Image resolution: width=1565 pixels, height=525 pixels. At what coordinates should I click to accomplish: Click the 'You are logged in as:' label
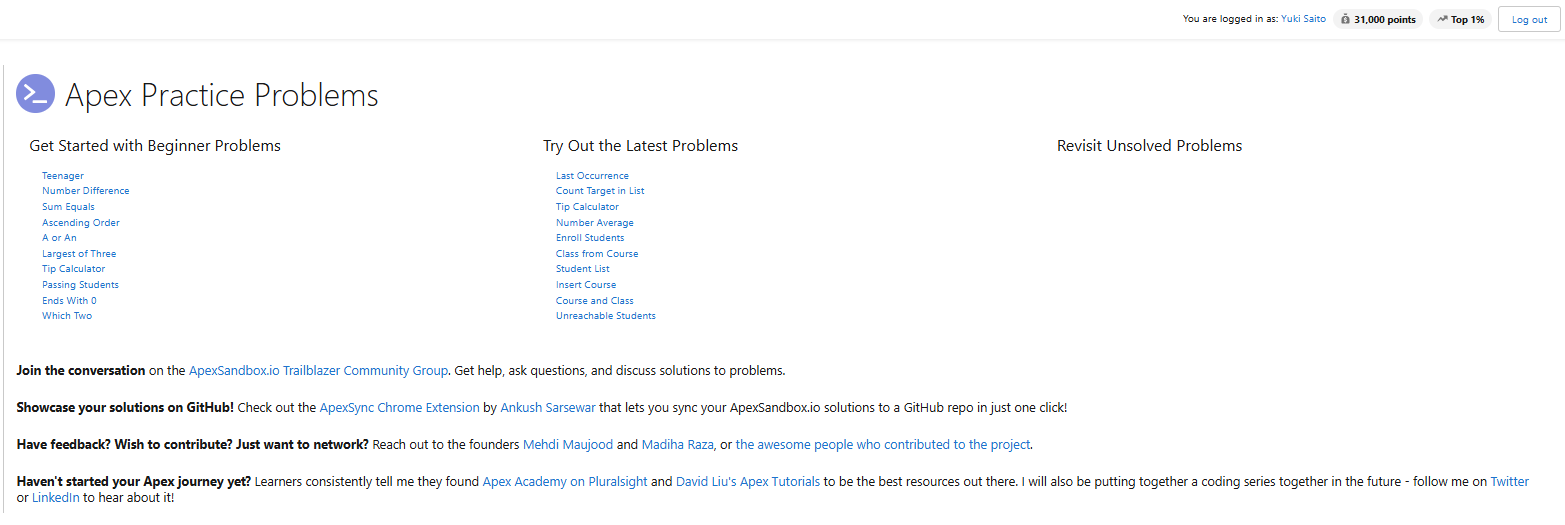click(x=1230, y=19)
